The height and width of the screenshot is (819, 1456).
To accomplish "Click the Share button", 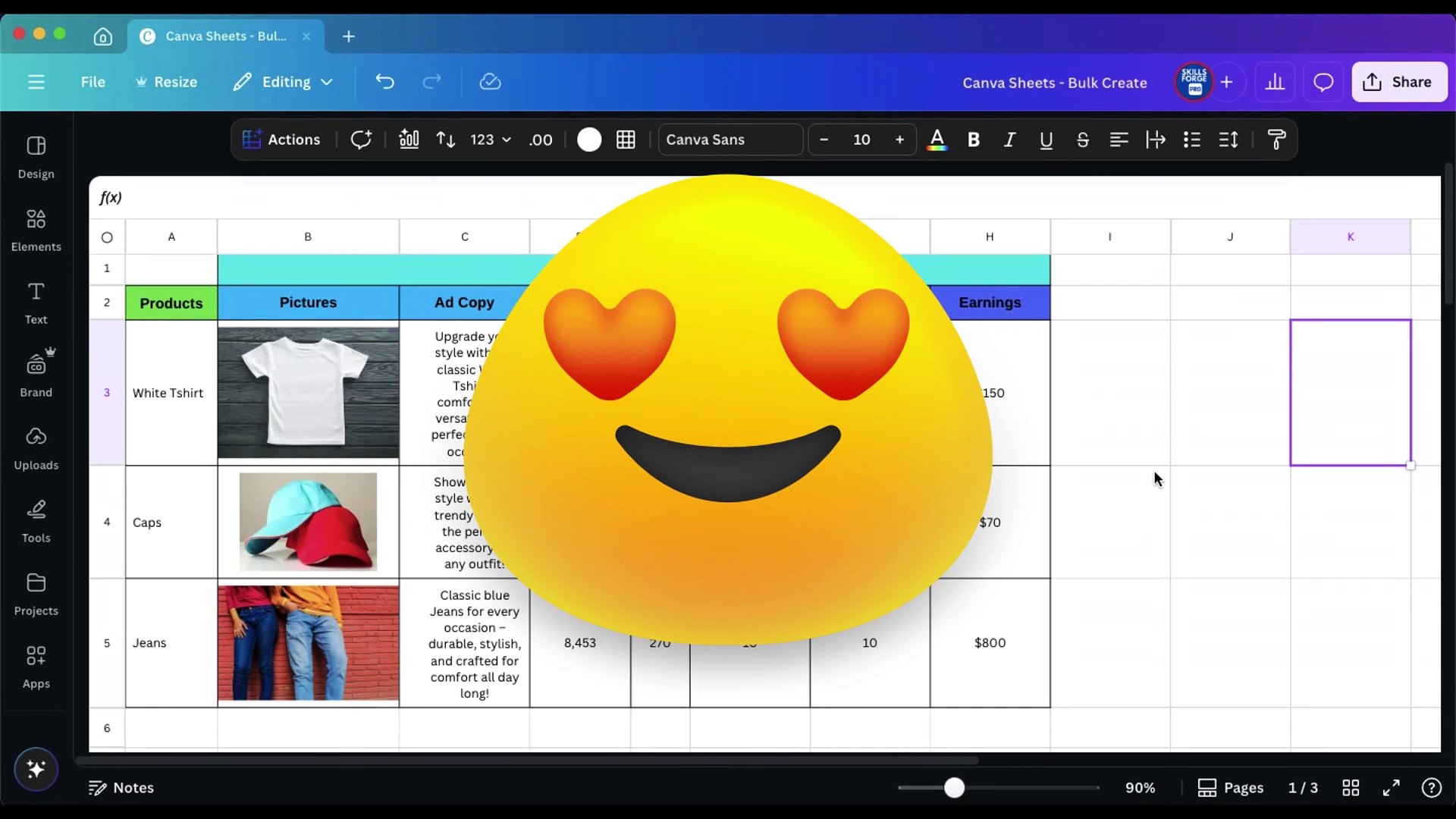I will tap(1399, 82).
